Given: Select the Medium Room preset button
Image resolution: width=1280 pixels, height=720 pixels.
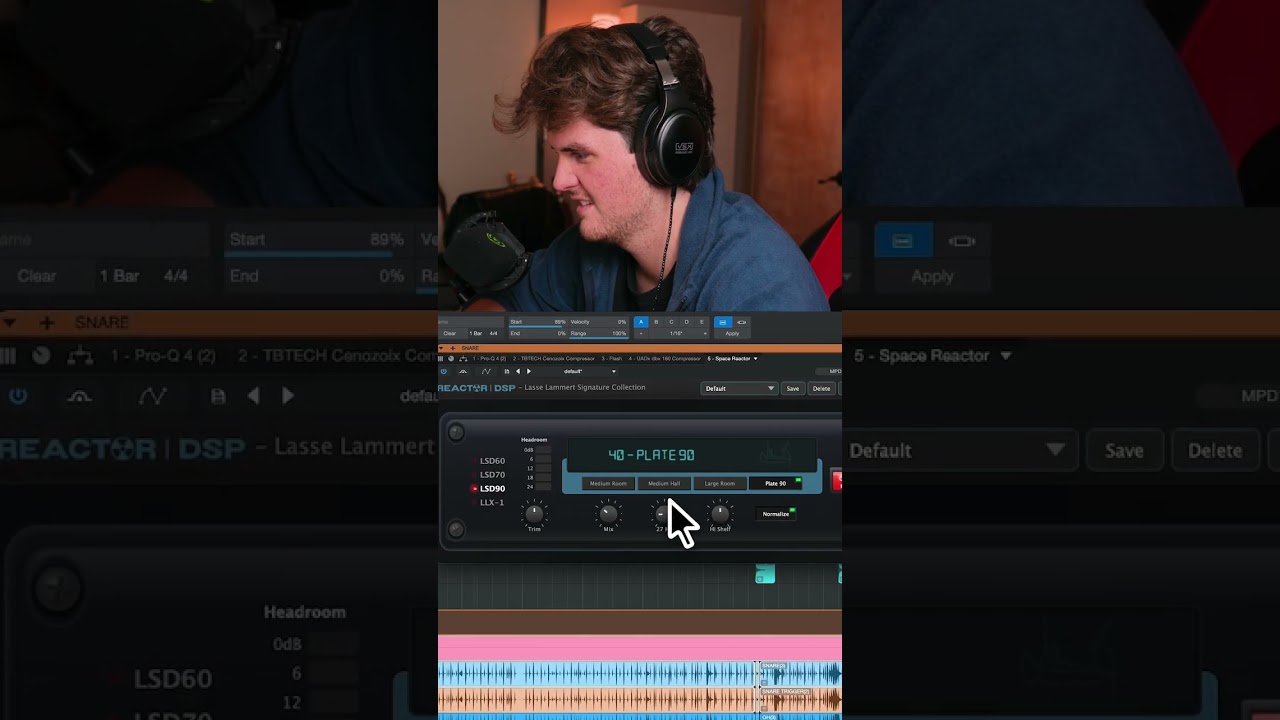Looking at the screenshot, I should (608, 483).
